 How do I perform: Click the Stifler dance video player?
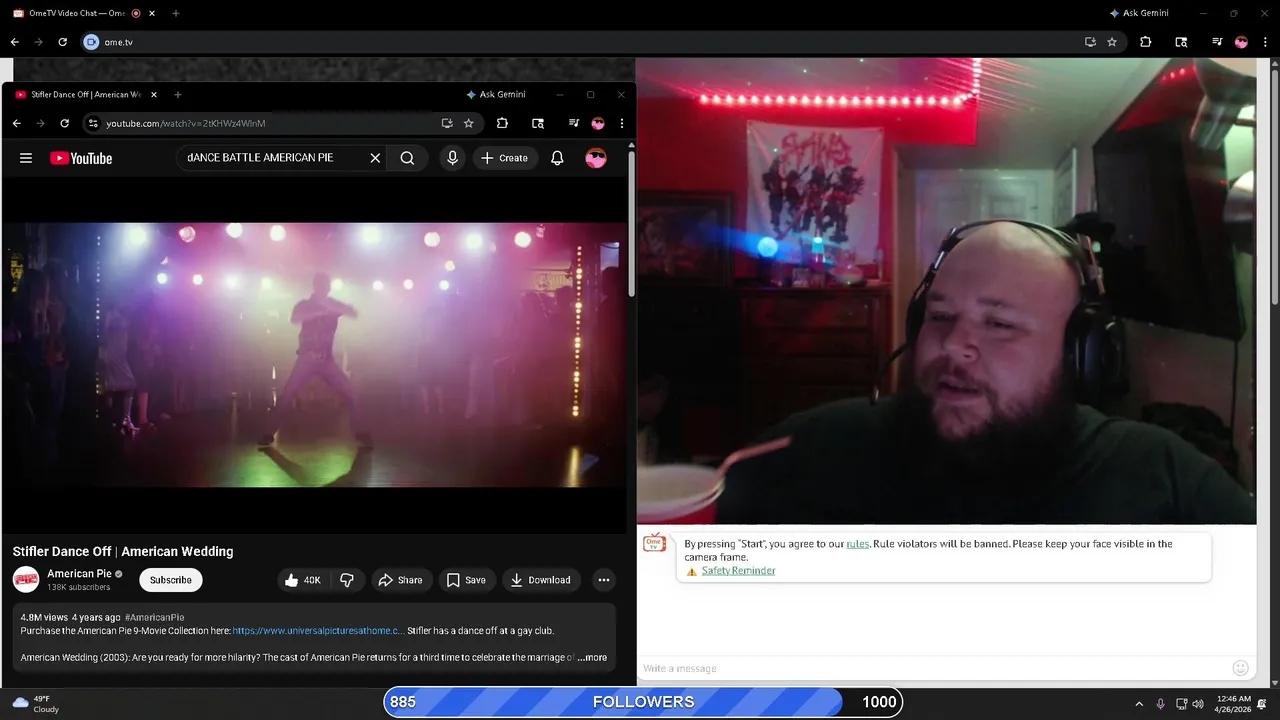(x=315, y=355)
